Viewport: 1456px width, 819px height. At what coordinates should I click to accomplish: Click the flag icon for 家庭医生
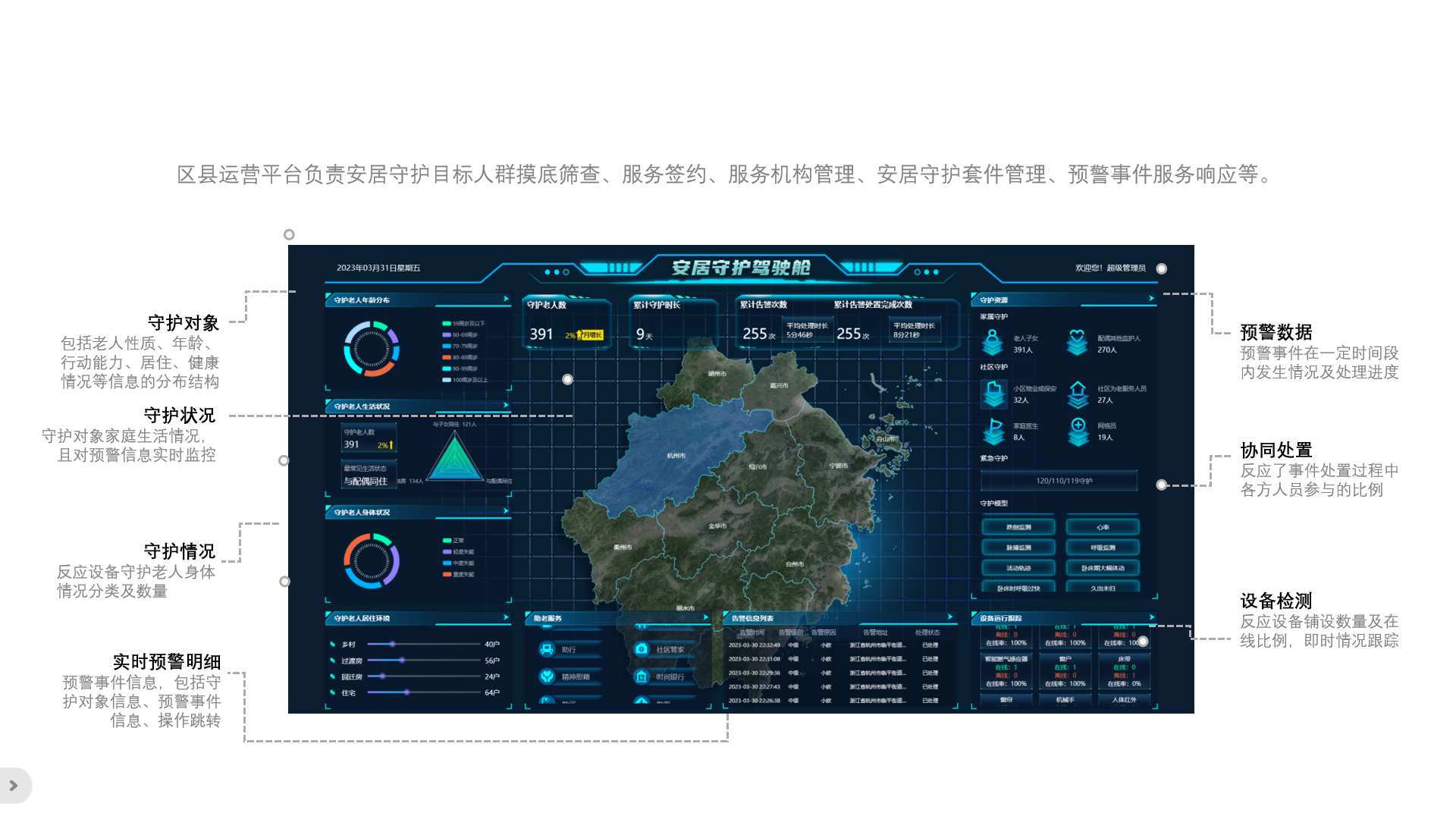coord(994,431)
